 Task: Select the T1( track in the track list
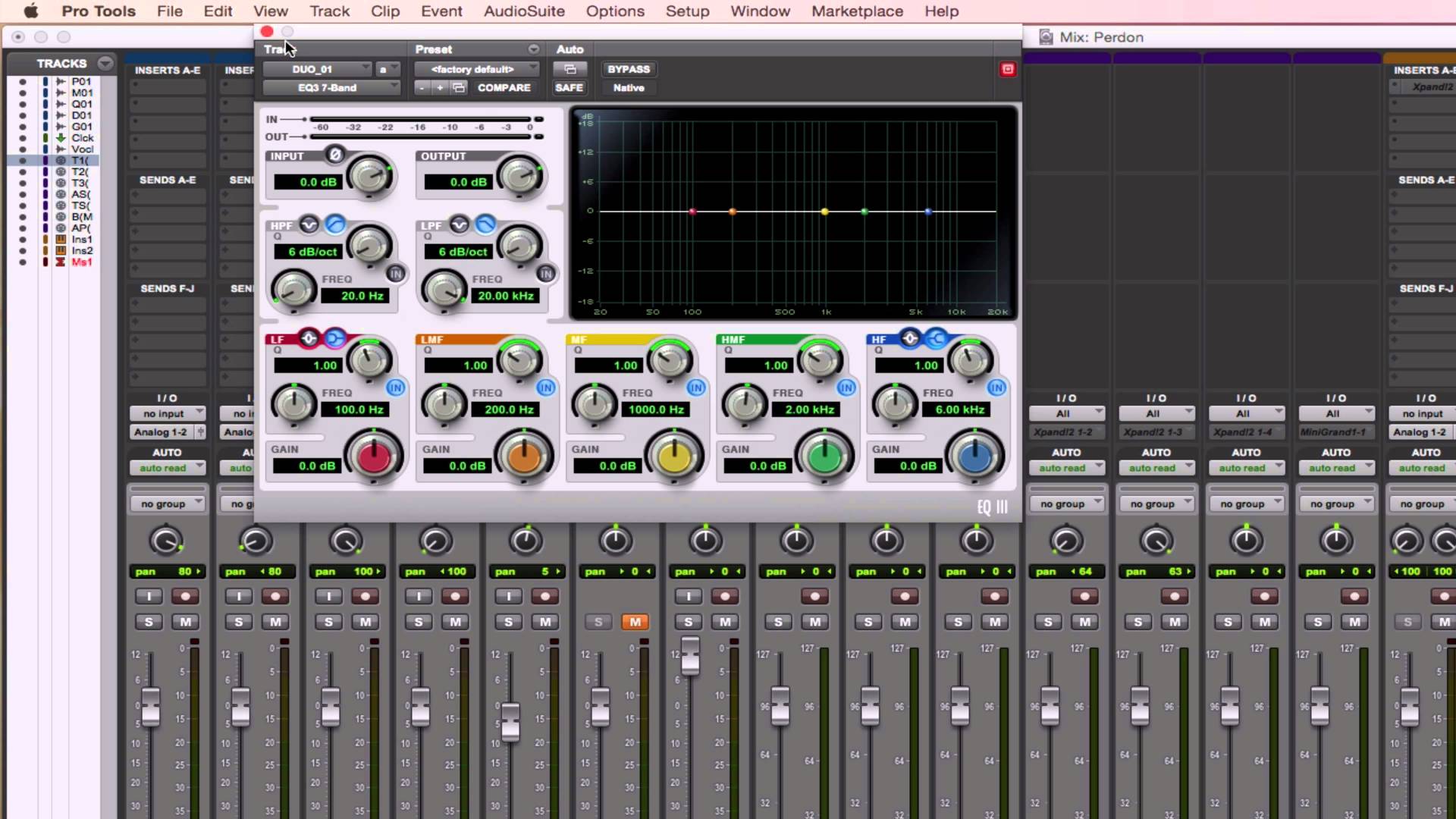tap(80, 161)
